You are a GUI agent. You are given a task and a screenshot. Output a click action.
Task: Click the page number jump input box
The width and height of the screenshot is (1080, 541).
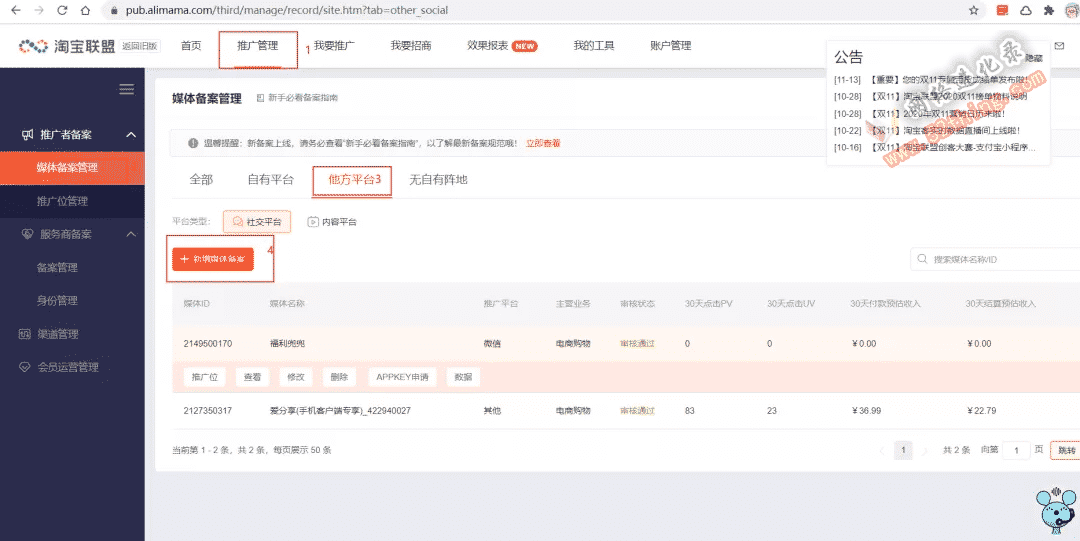[1016, 450]
